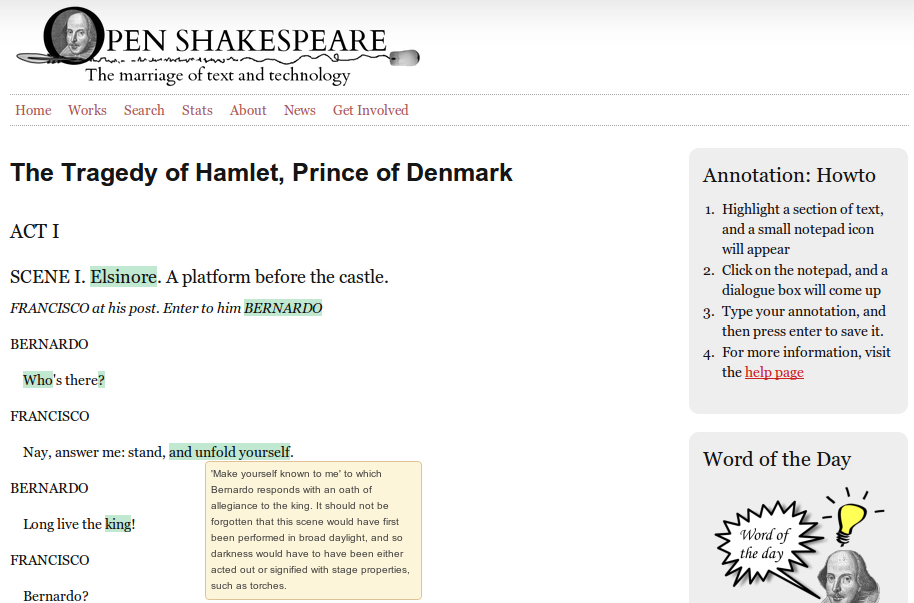Image resolution: width=914 pixels, height=603 pixels.
Task: Click the Word of the Day heading
Action: (776, 459)
